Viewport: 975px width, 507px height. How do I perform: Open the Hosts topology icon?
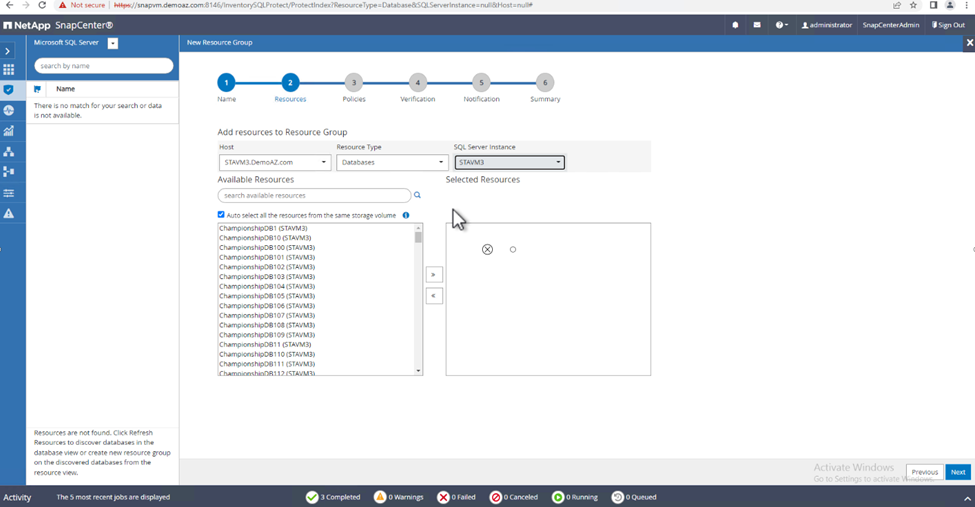(x=9, y=151)
